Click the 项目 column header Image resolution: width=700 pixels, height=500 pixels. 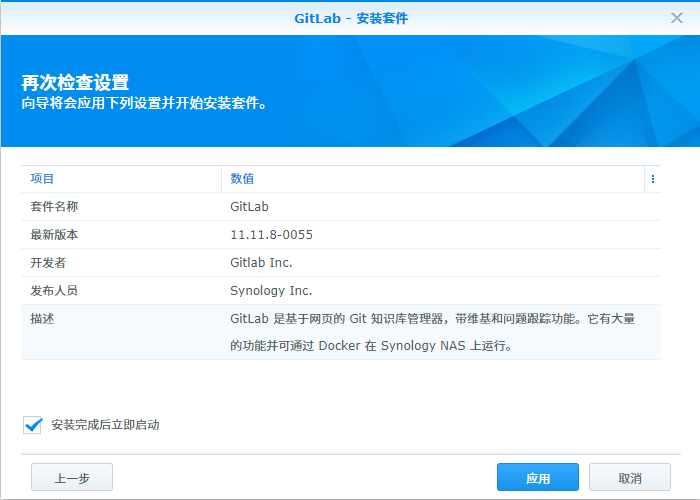121,179
